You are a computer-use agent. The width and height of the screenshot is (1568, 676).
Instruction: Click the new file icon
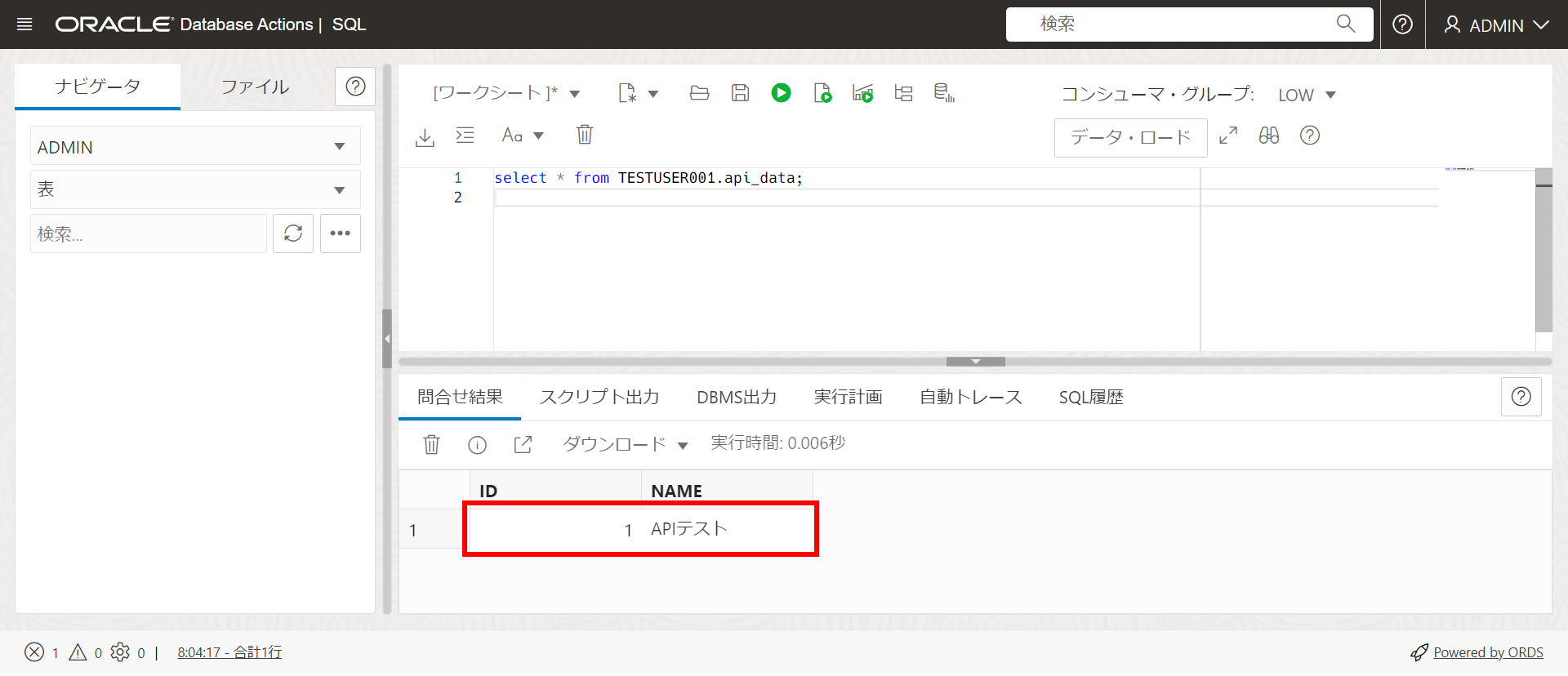[627, 93]
